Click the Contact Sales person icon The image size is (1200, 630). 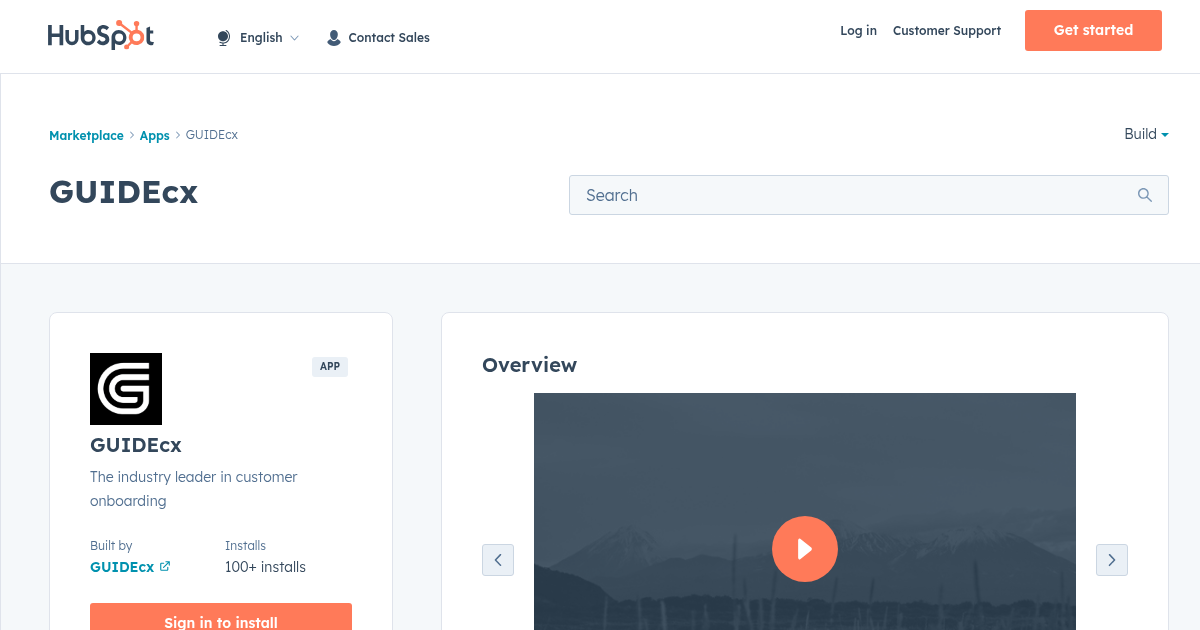[334, 38]
